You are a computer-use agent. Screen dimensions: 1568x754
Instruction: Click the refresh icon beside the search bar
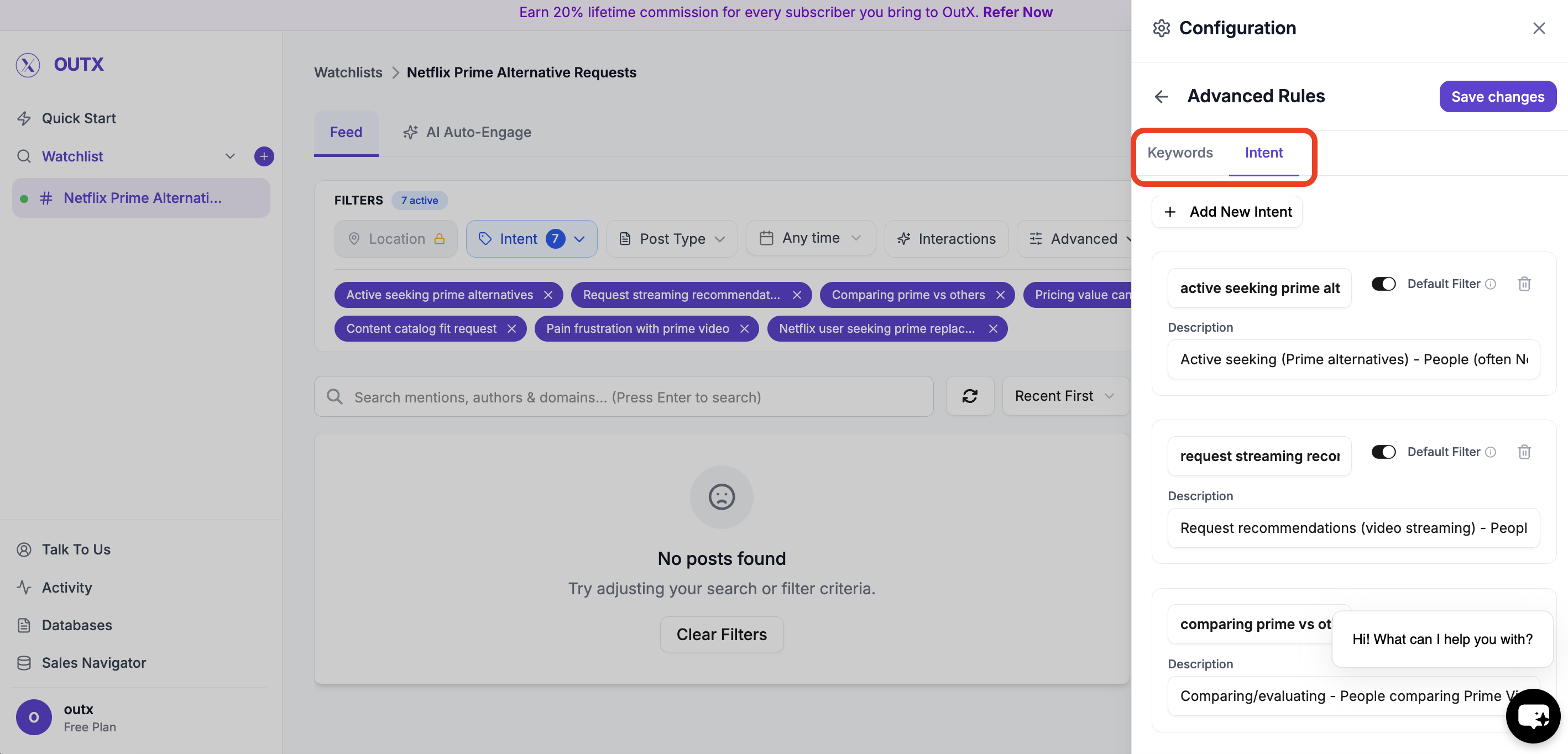coord(970,396)
